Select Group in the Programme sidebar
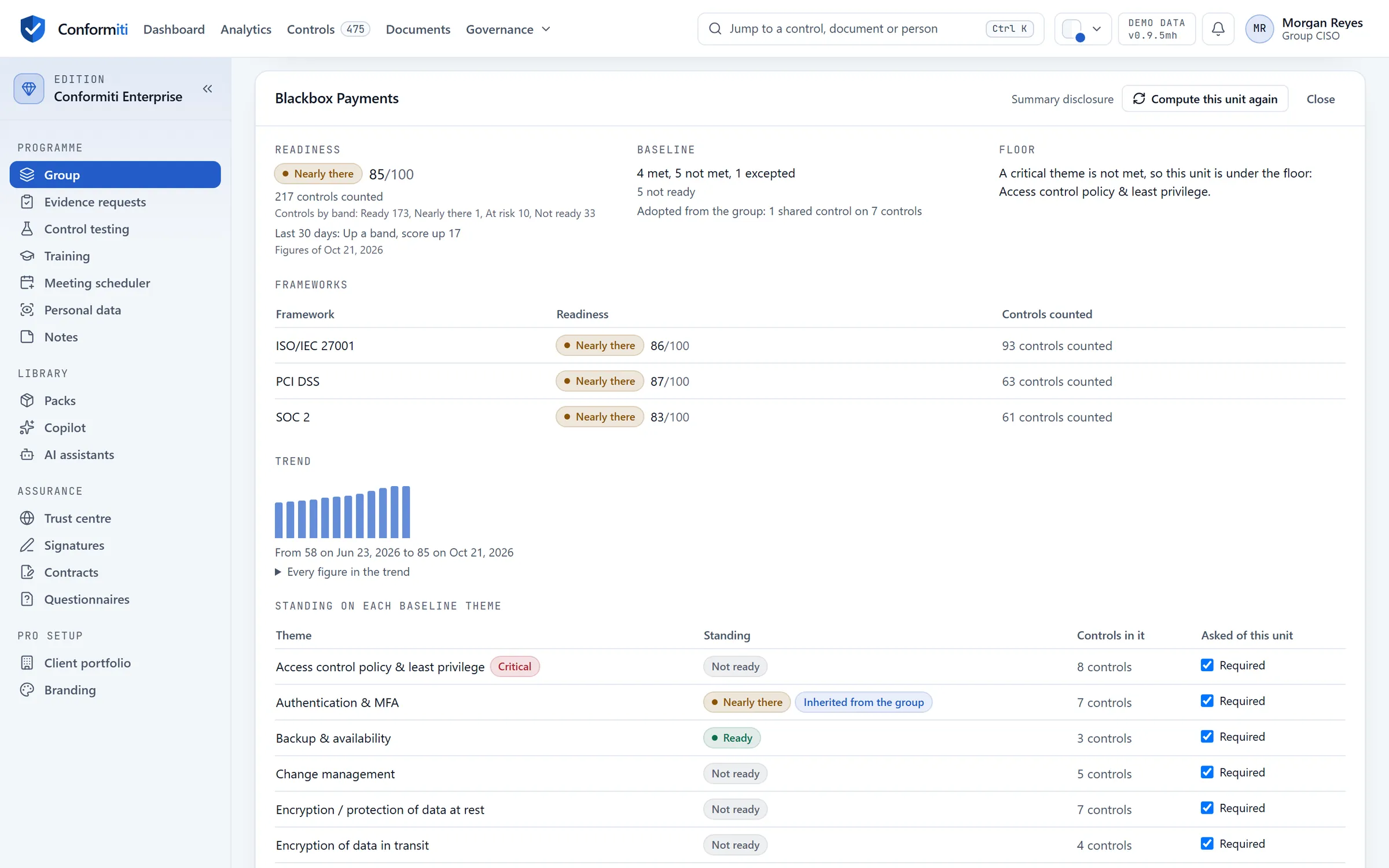Viewport: 1389px width, 868px height. point(115,174)
